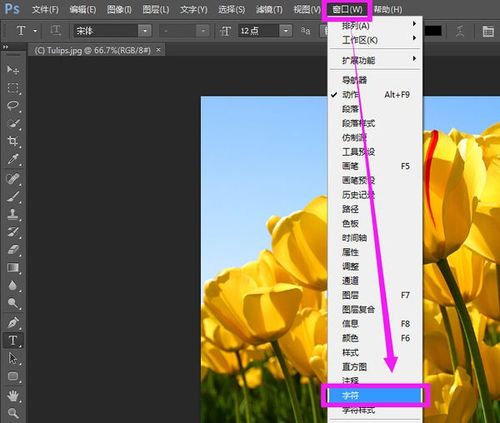The height and width of the screenshot is (423, 500).
Task: Select the Move tool
Action: pos(13,69)
